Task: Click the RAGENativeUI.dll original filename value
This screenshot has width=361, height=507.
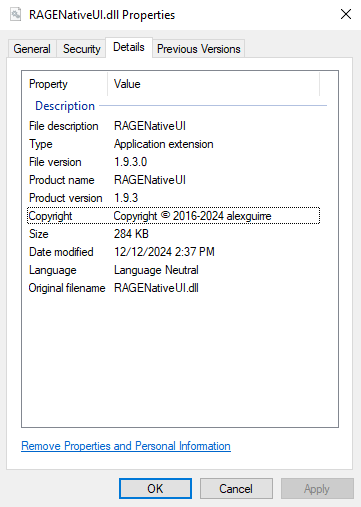Action: click(x=156, y=288)
